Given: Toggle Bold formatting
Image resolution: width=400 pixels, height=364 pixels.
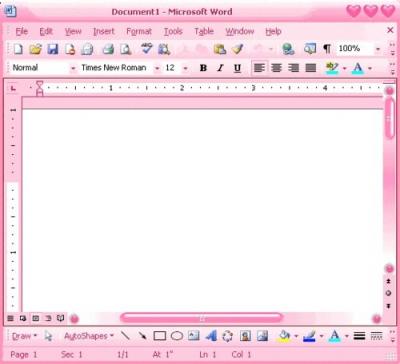Looking at the screenshot, I should point(203,68).
